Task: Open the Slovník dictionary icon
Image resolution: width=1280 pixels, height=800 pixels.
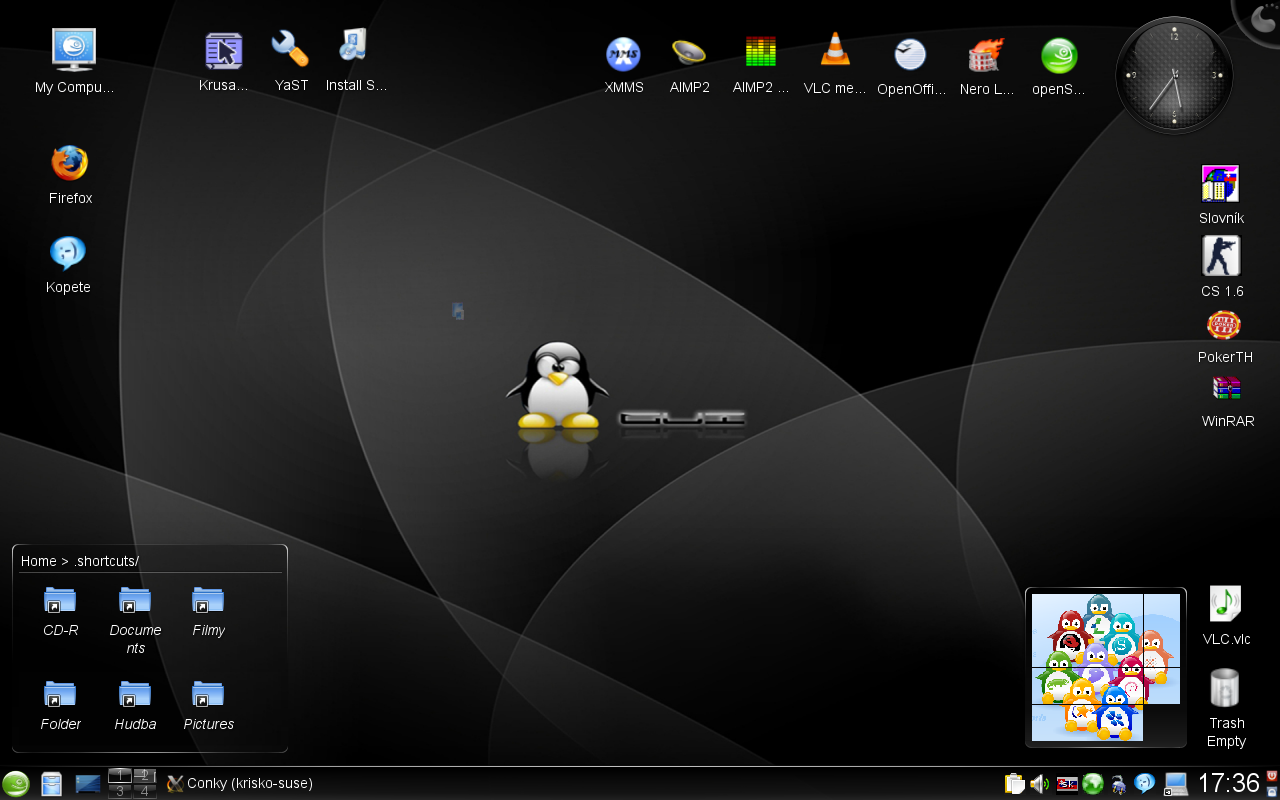Action: 1221,195
